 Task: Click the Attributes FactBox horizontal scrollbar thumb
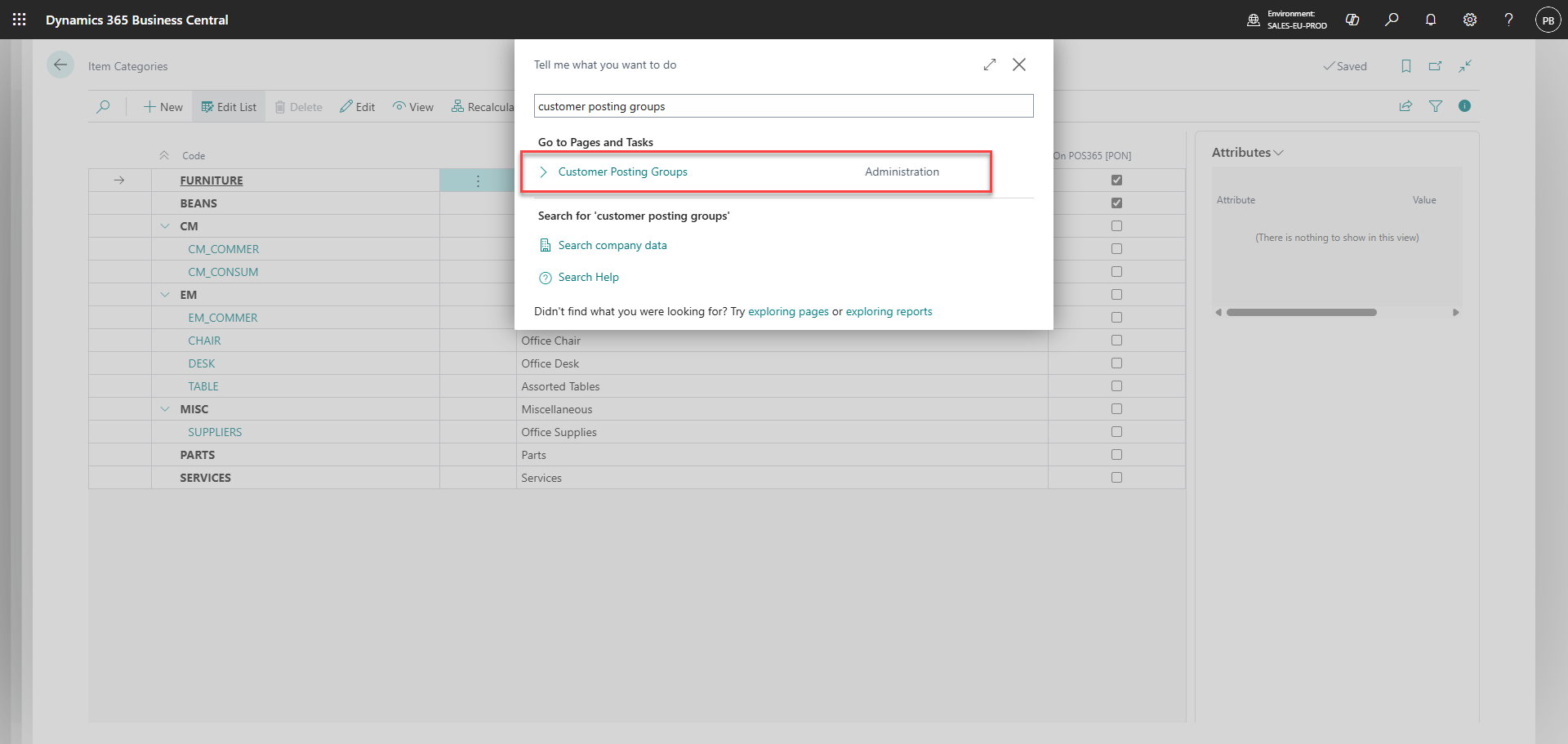(1302, 313)
